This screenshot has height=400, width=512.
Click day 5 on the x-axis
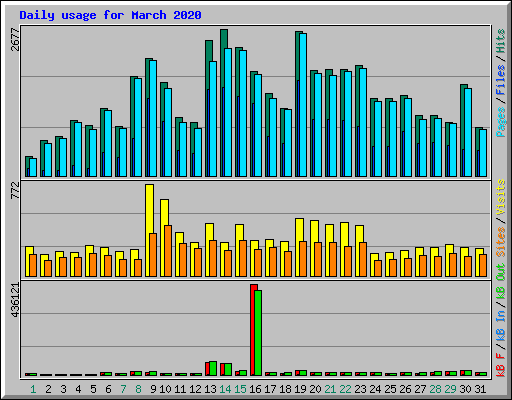93,389
